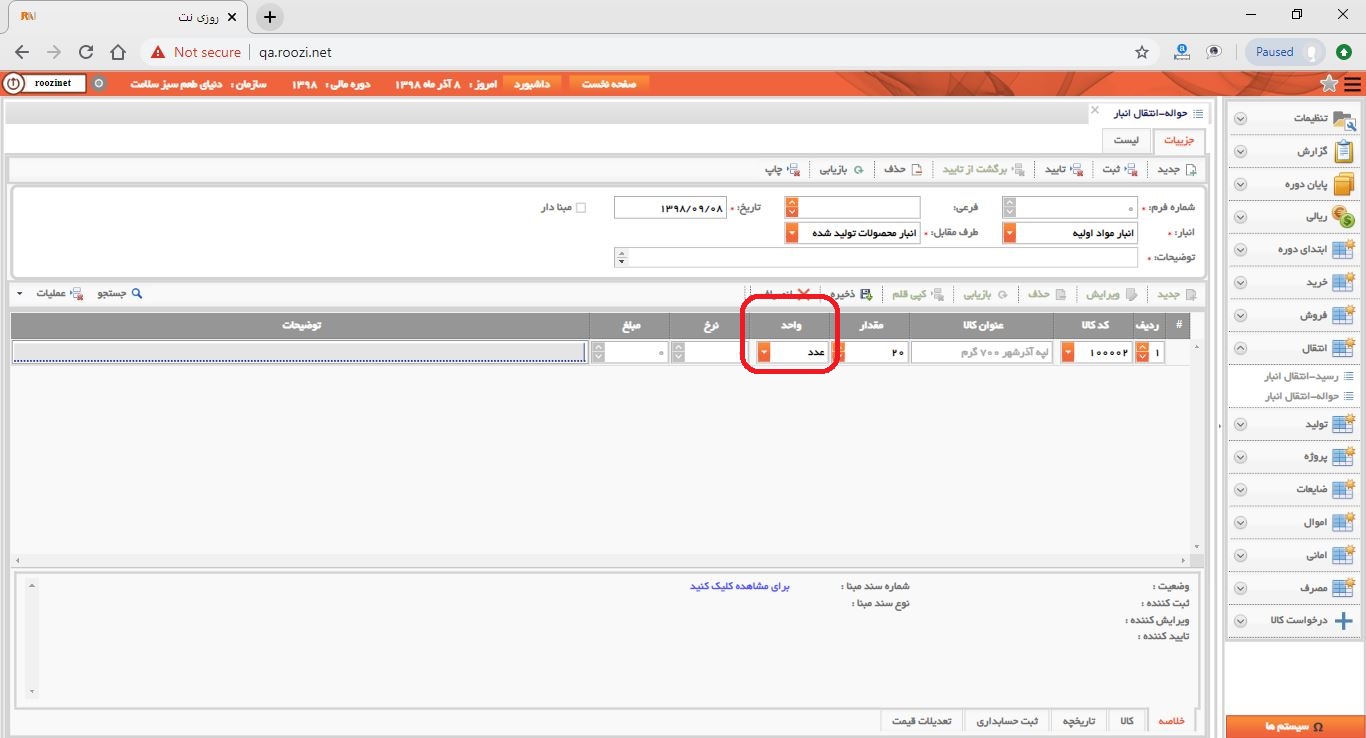1366x738 pixels.
Task: Click the درخواست کالا plus icon
Action: [1344, 620]
